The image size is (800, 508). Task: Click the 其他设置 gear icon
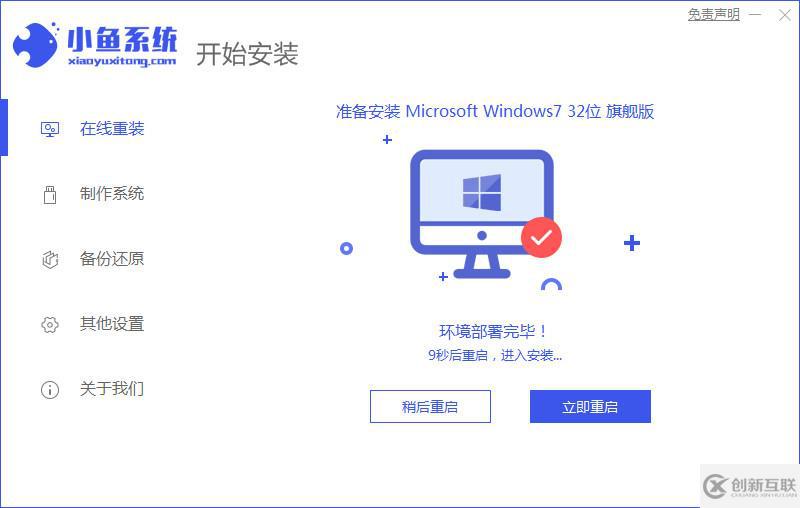click(x=50, y=324)
